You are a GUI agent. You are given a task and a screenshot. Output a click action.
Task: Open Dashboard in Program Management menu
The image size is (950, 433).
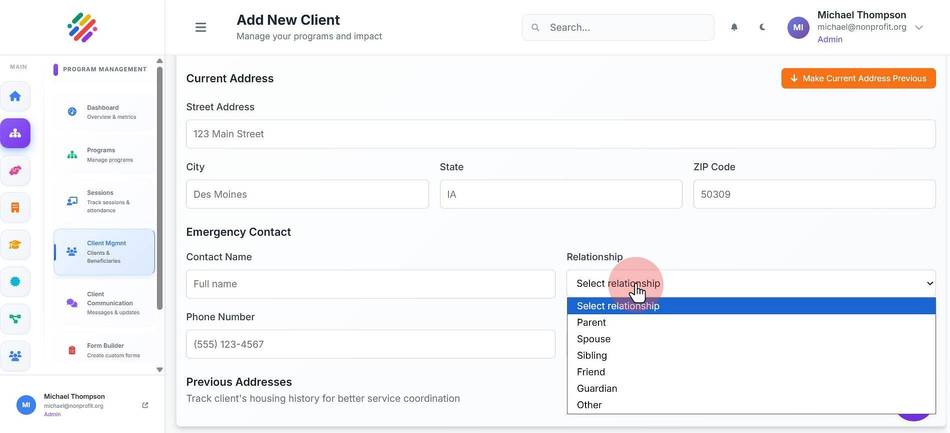coord(104,112)
